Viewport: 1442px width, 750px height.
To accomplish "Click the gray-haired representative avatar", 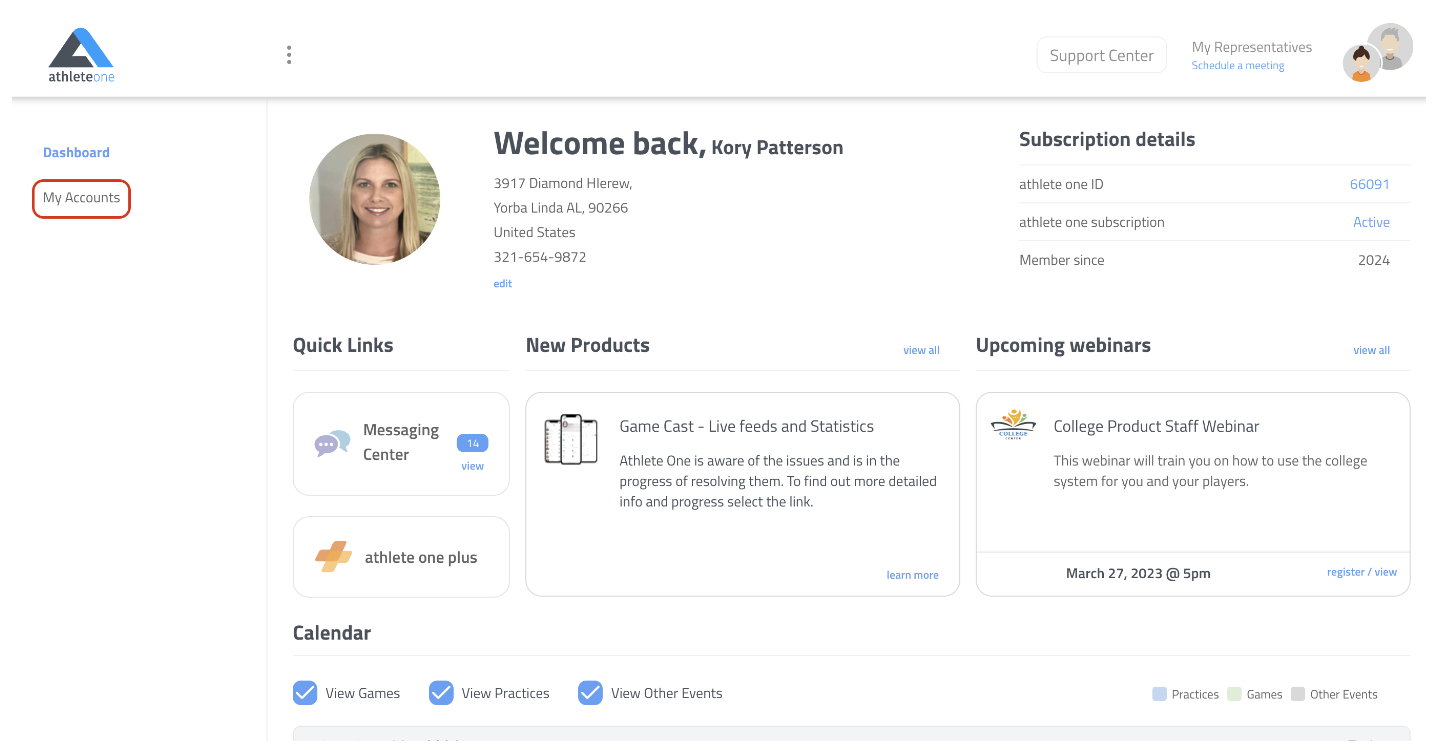I will point(1390,46).
